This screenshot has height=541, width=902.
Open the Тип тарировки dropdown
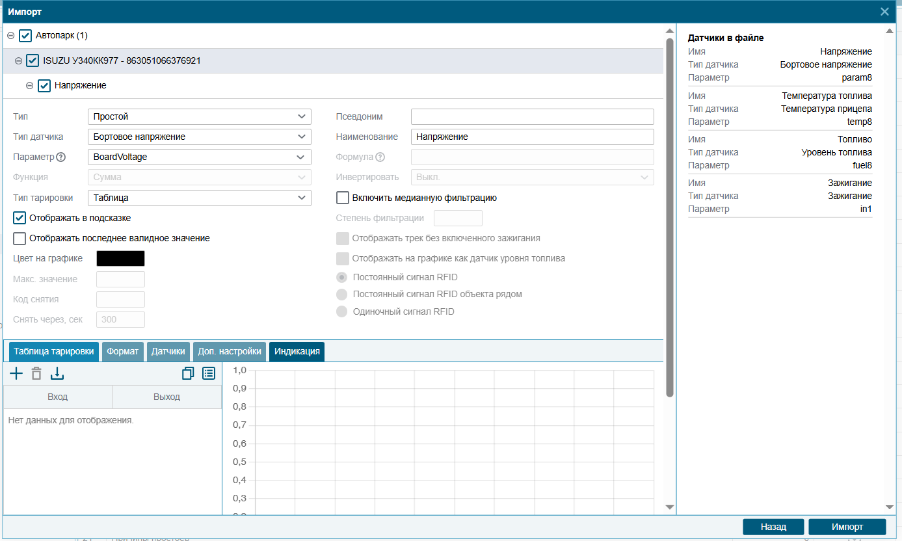pyautogui.click(x=200, y=198)
